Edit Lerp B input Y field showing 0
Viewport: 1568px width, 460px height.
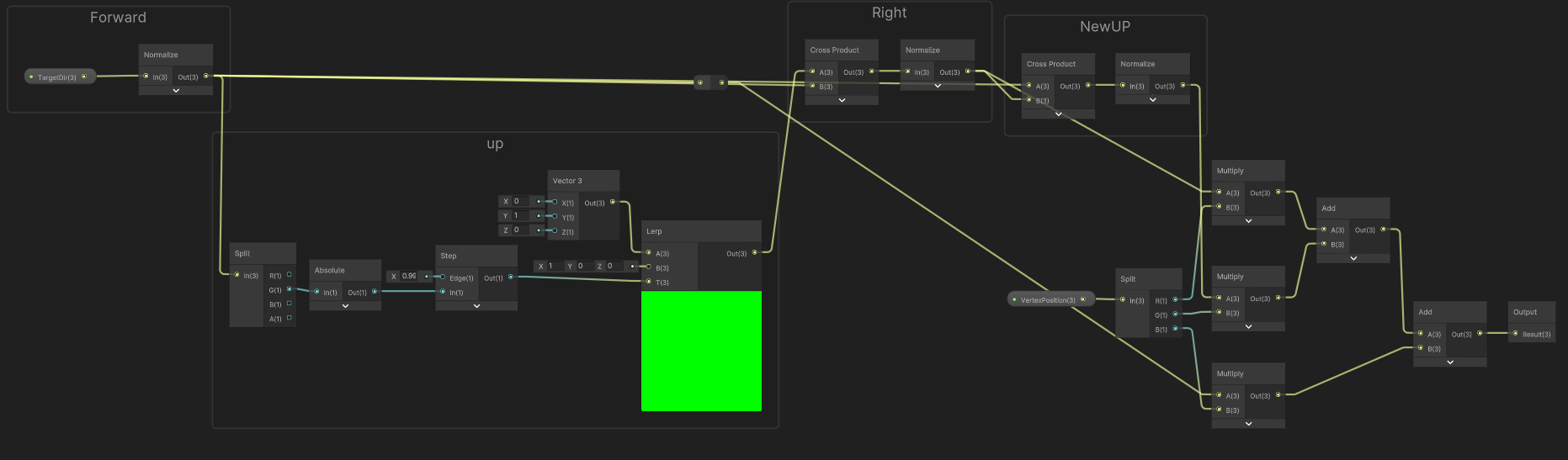pos(584,266)
